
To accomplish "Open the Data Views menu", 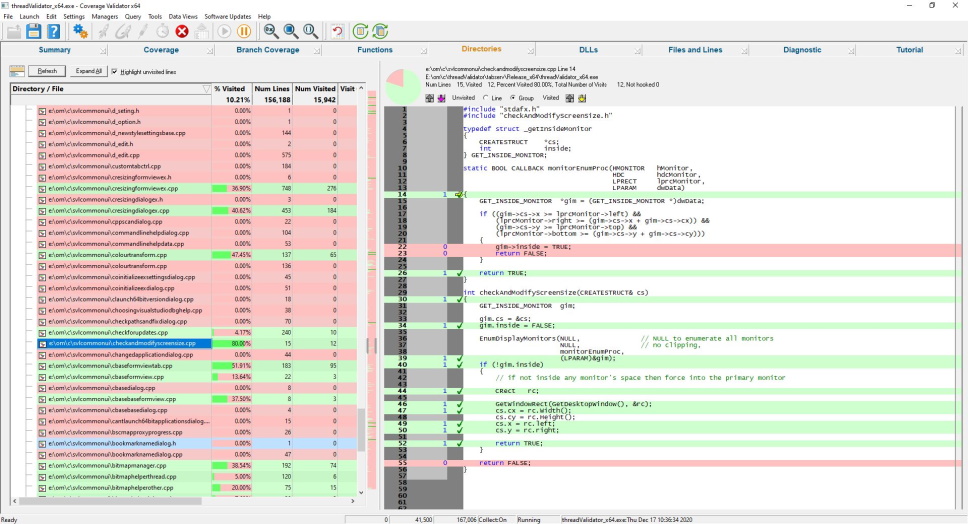I will (183, 17).
